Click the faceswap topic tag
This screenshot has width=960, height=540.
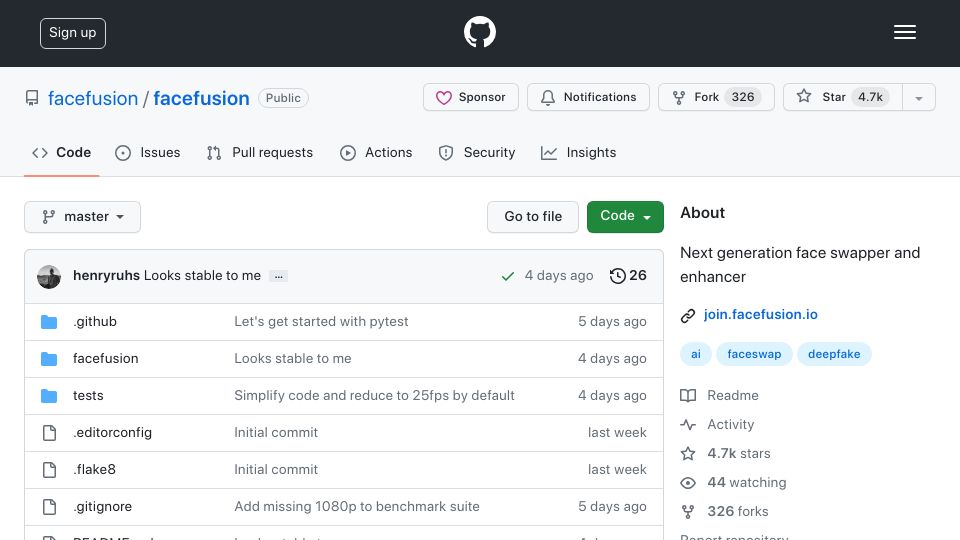(x=754, y=354)
